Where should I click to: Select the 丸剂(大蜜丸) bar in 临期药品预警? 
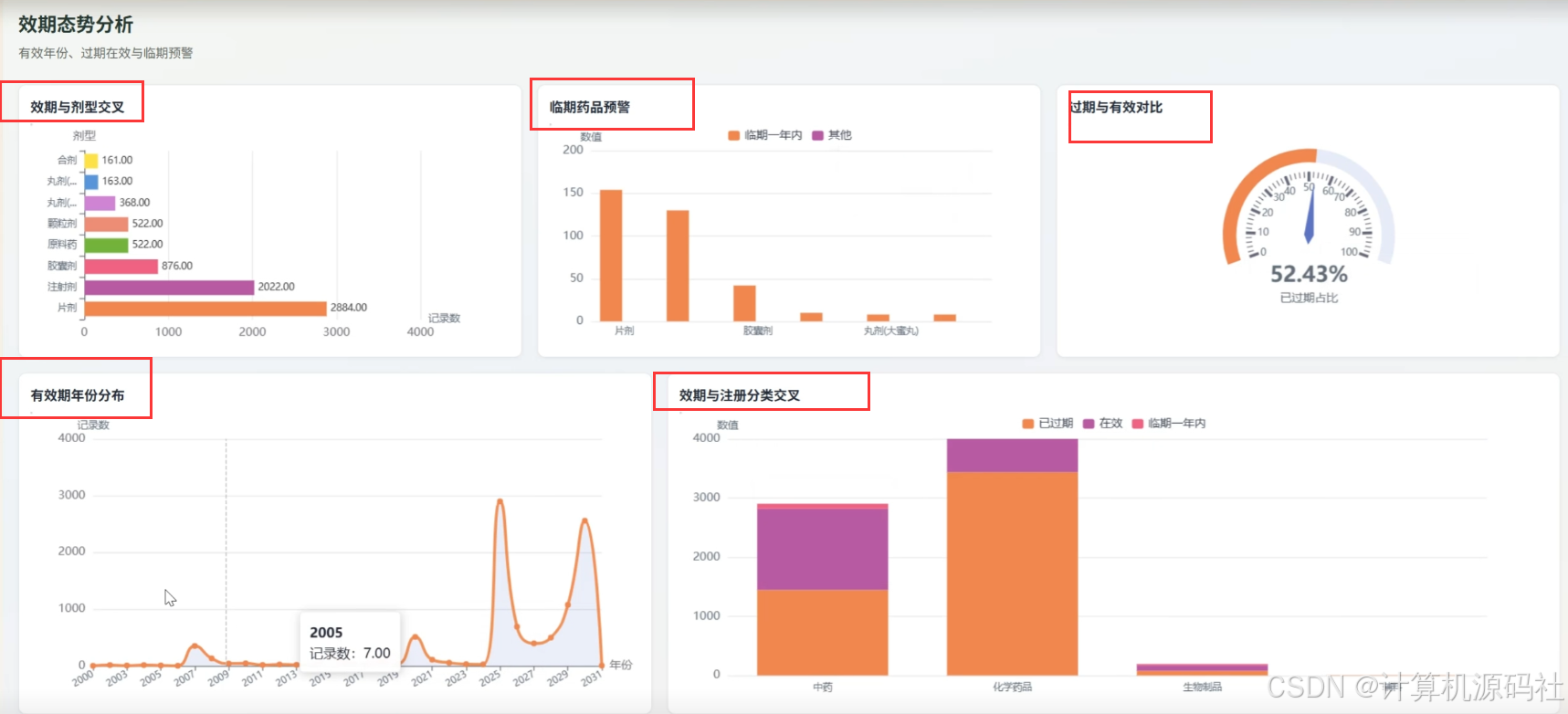point(878,318)
